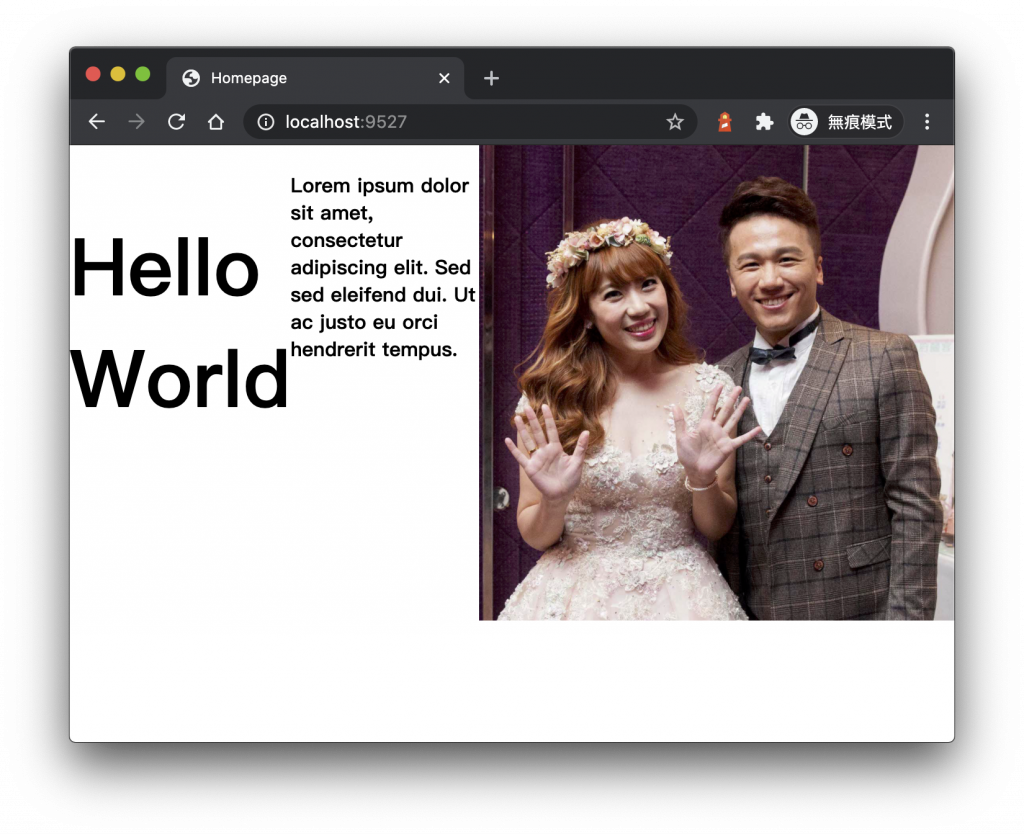The height and width of the screenshot is (834, 1024).
Task: Click the Lorem ipsum paragraph
Action: click(383, 268)
